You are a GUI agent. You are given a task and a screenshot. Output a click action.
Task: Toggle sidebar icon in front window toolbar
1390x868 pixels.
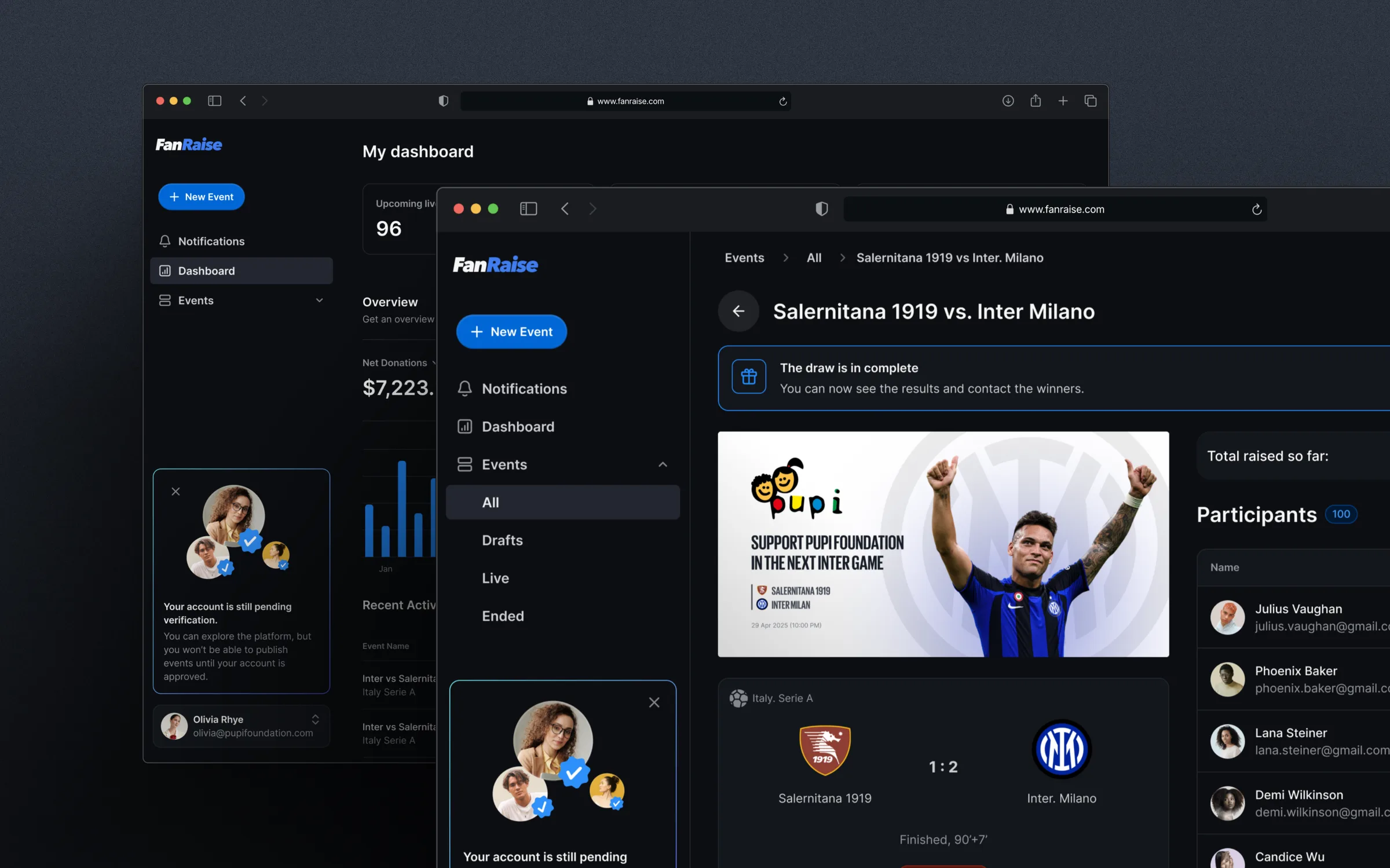[x=528, y=208]
